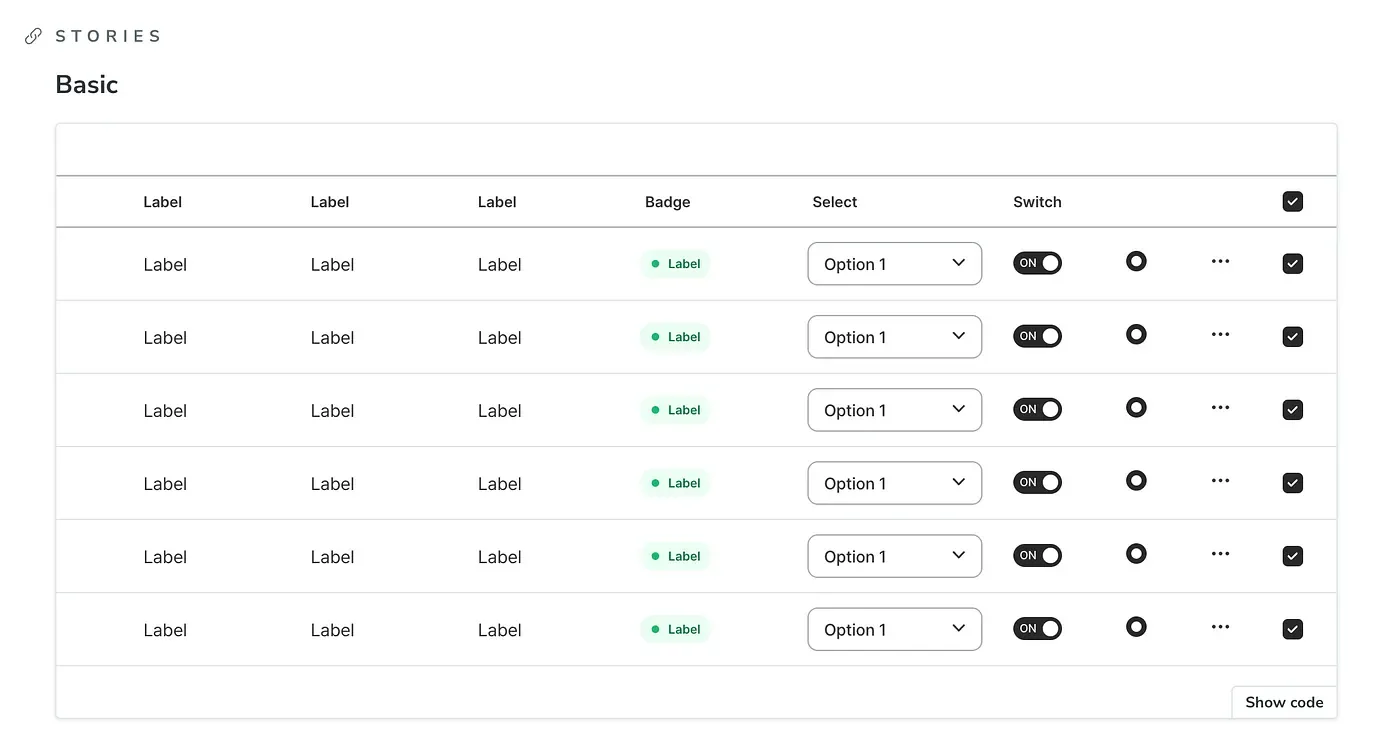Uncheck the fourth row's checkbox
The width and height of the screenshot is (1400, 755).
[x=1293, y=483]
